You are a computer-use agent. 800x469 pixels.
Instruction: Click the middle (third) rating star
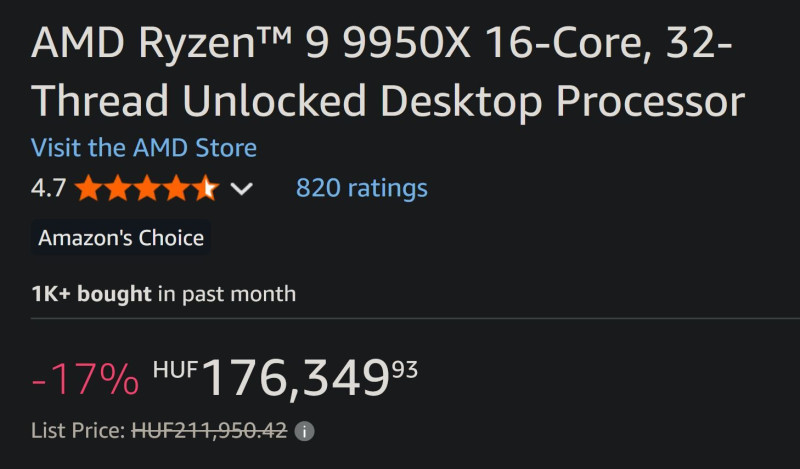(x=147, y=188)
